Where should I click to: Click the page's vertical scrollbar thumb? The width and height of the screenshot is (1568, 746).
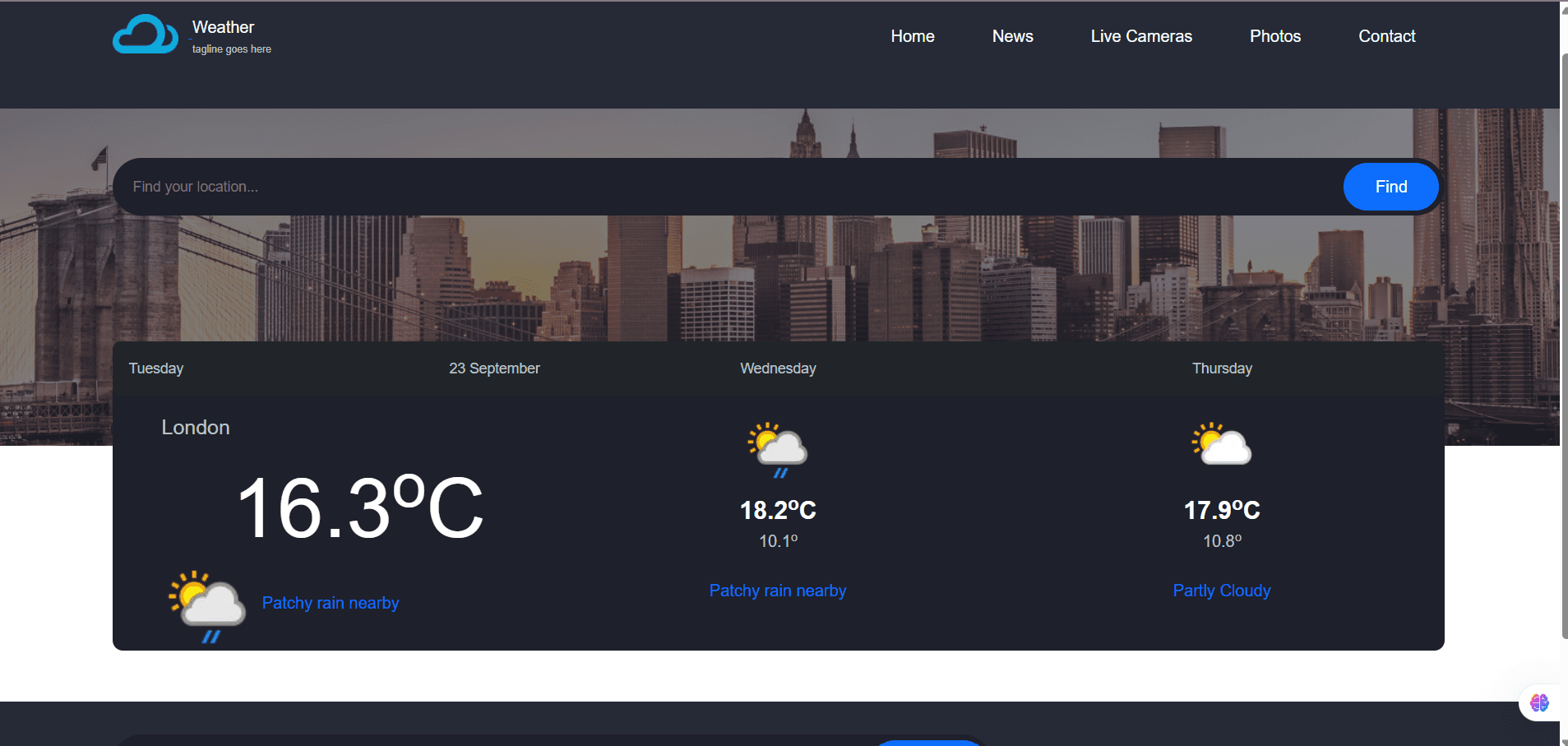pos(1563,345)
